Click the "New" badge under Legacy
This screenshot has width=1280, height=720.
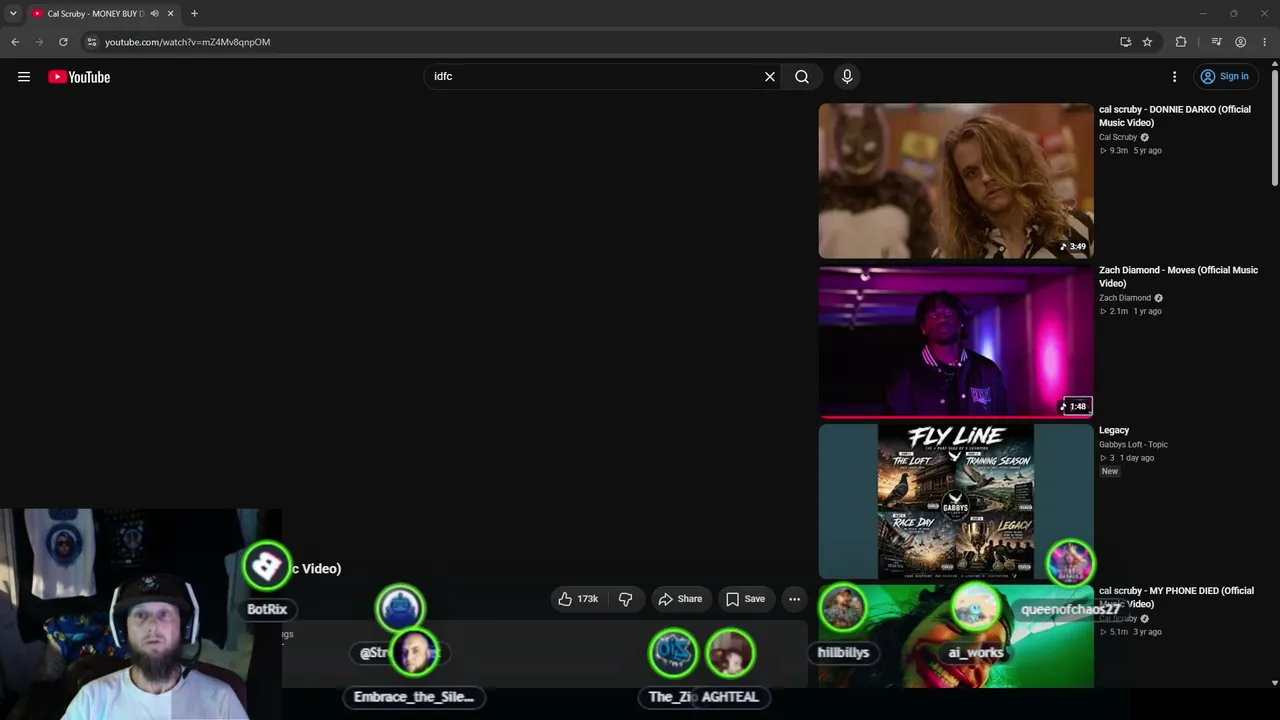1110,471
